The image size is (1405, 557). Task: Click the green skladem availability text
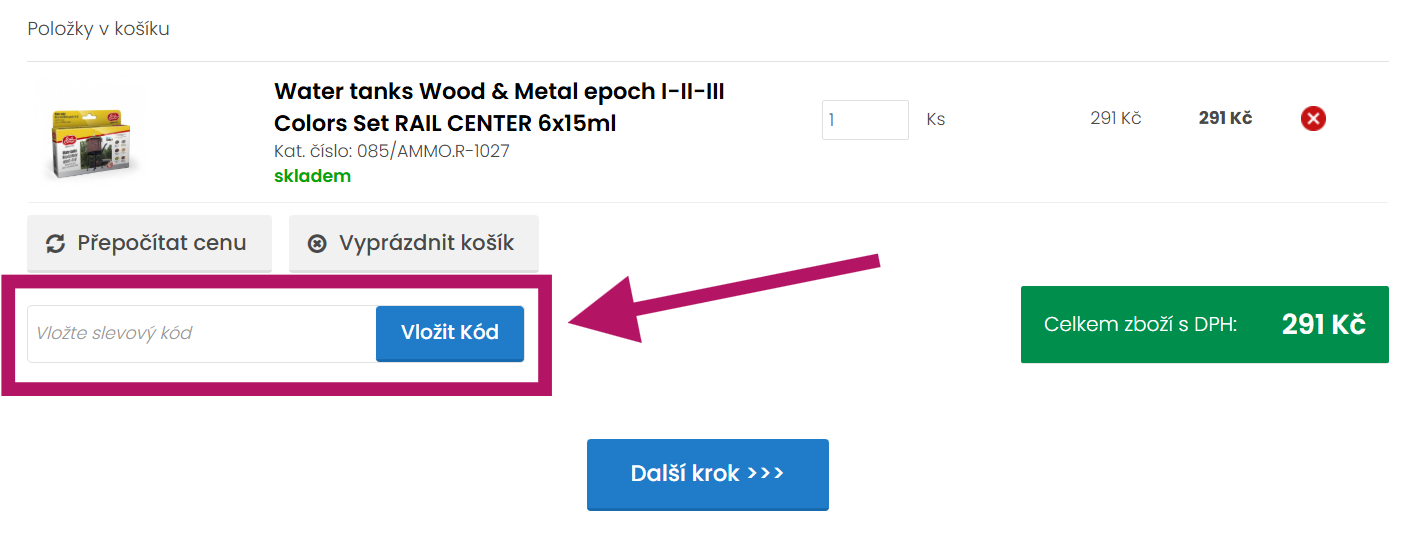coord(312,176)
